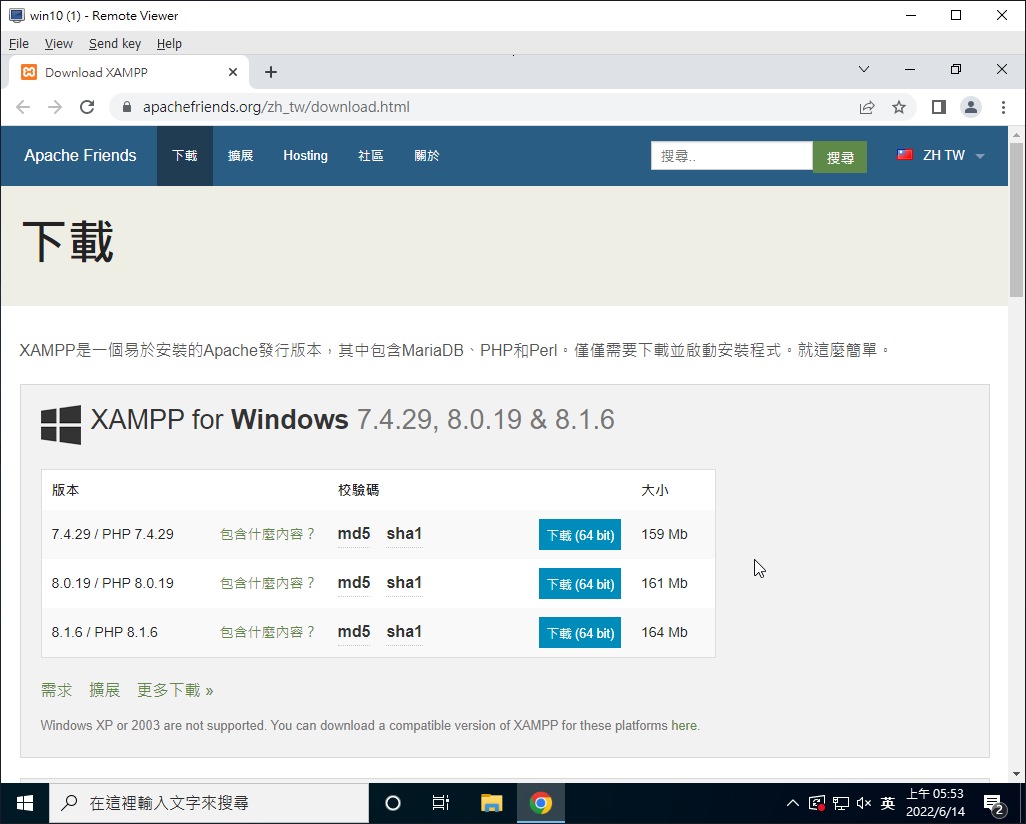This screenshot has height=824, width=1026.
Task: Open the Chrome side panel icon
Action: click(939, 107)
